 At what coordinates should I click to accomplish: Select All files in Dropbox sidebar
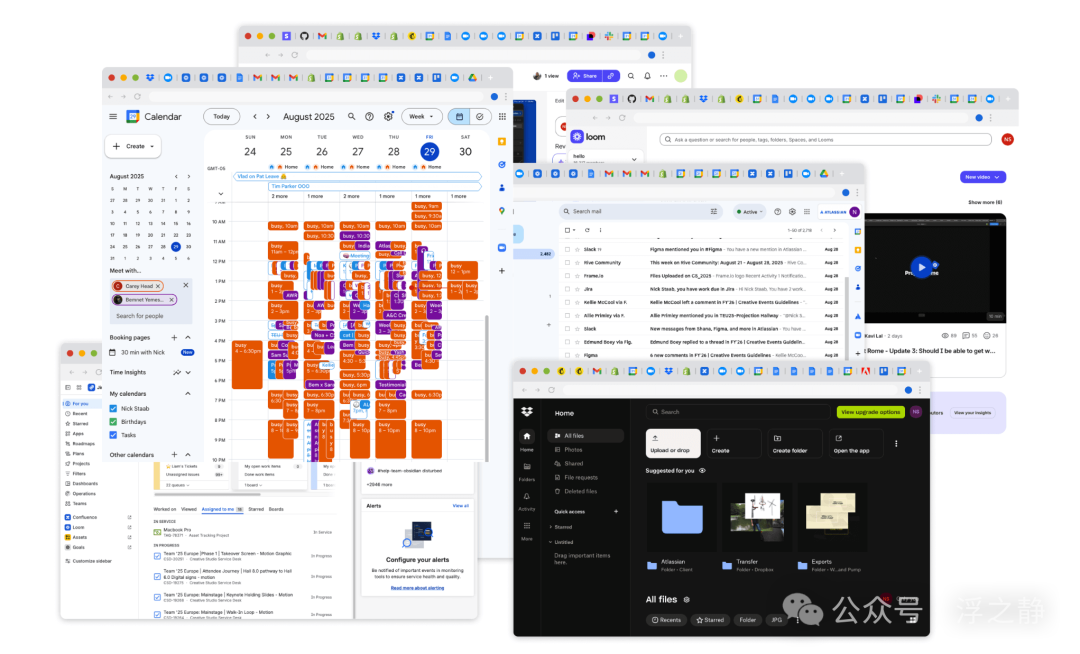pyautogui.click(x=586, y=436)
